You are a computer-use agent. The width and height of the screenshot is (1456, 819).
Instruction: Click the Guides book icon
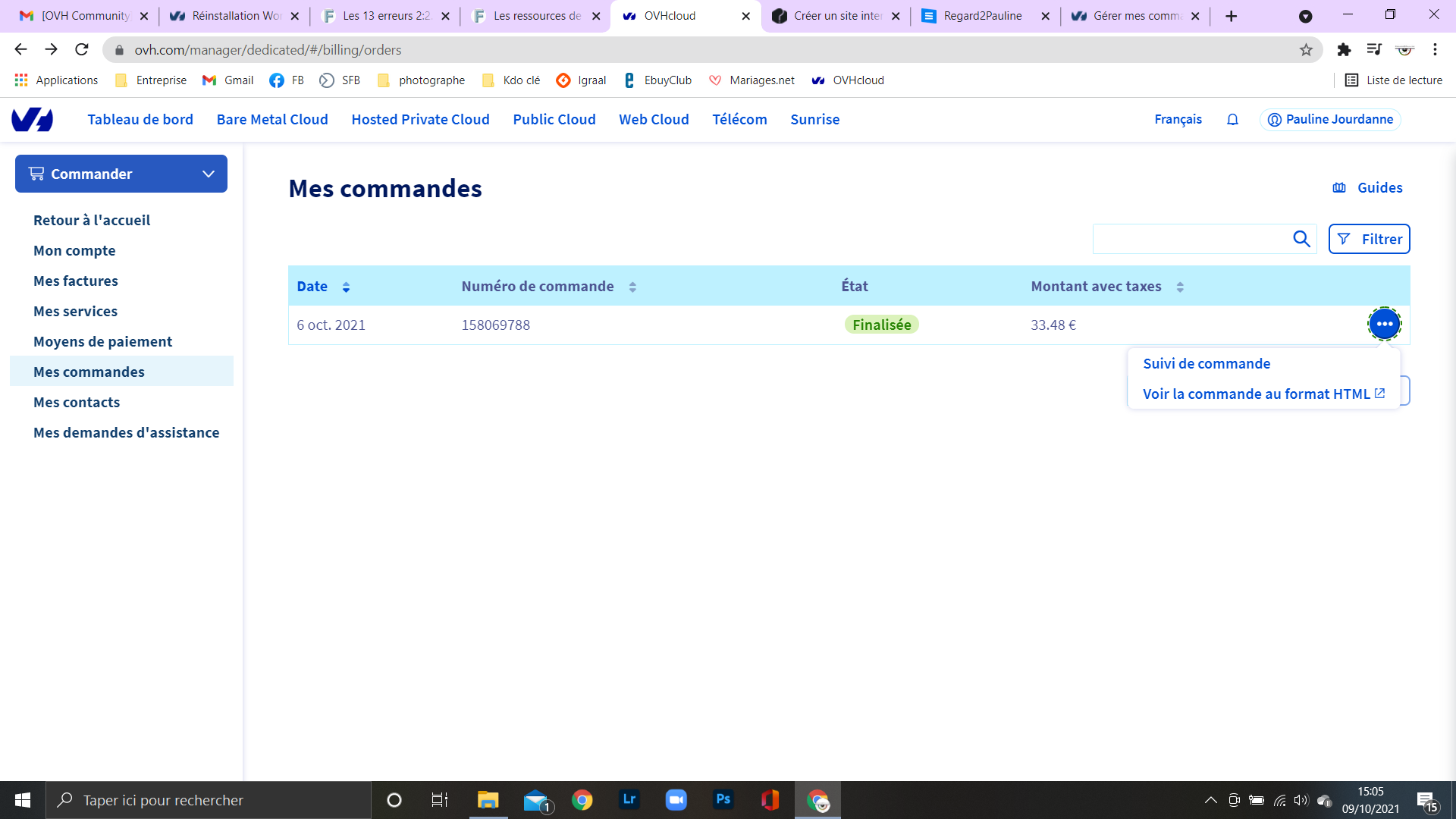coord(1339,188)
